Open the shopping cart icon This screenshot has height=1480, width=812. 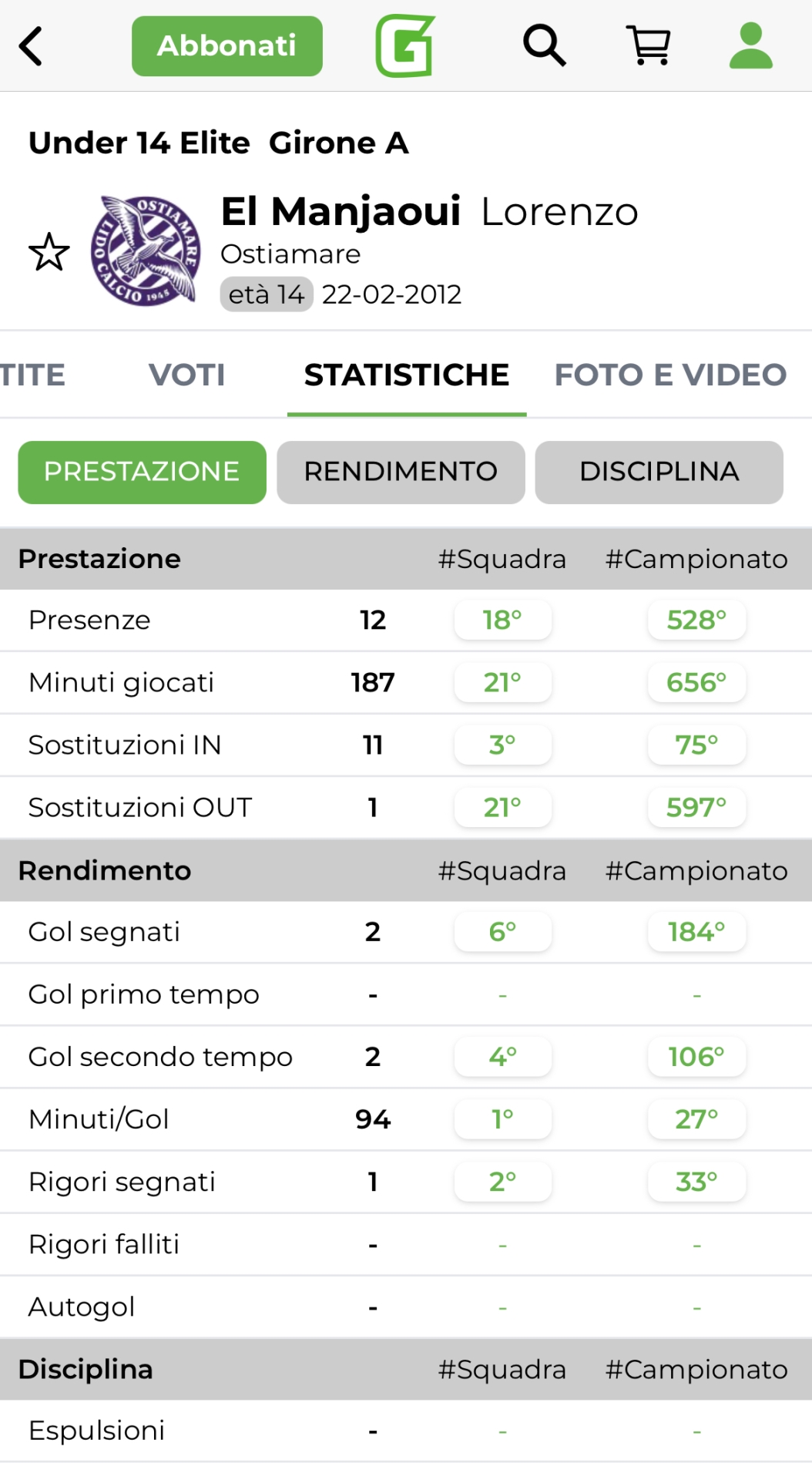[x=649, y=45]
